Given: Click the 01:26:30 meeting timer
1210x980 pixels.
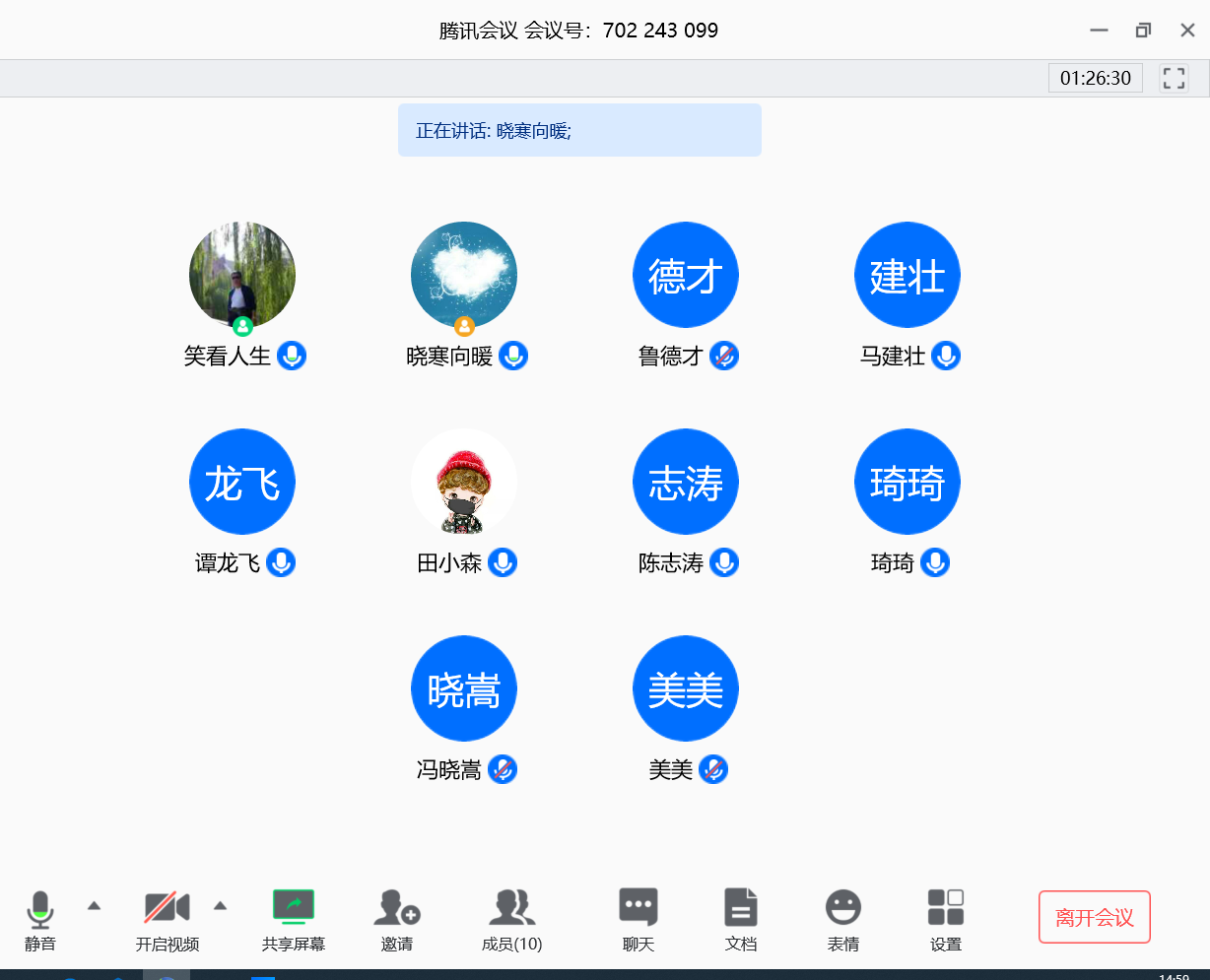Looking at the screenshot, I should [x=1095, y=78].
